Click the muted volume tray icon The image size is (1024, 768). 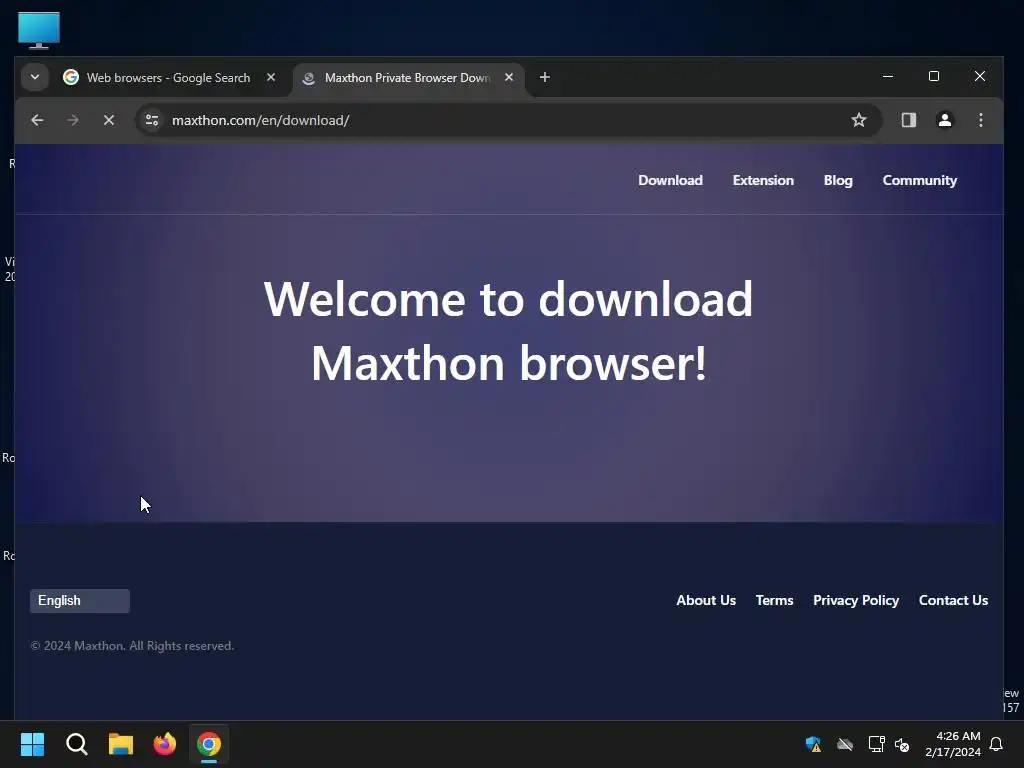903,744
